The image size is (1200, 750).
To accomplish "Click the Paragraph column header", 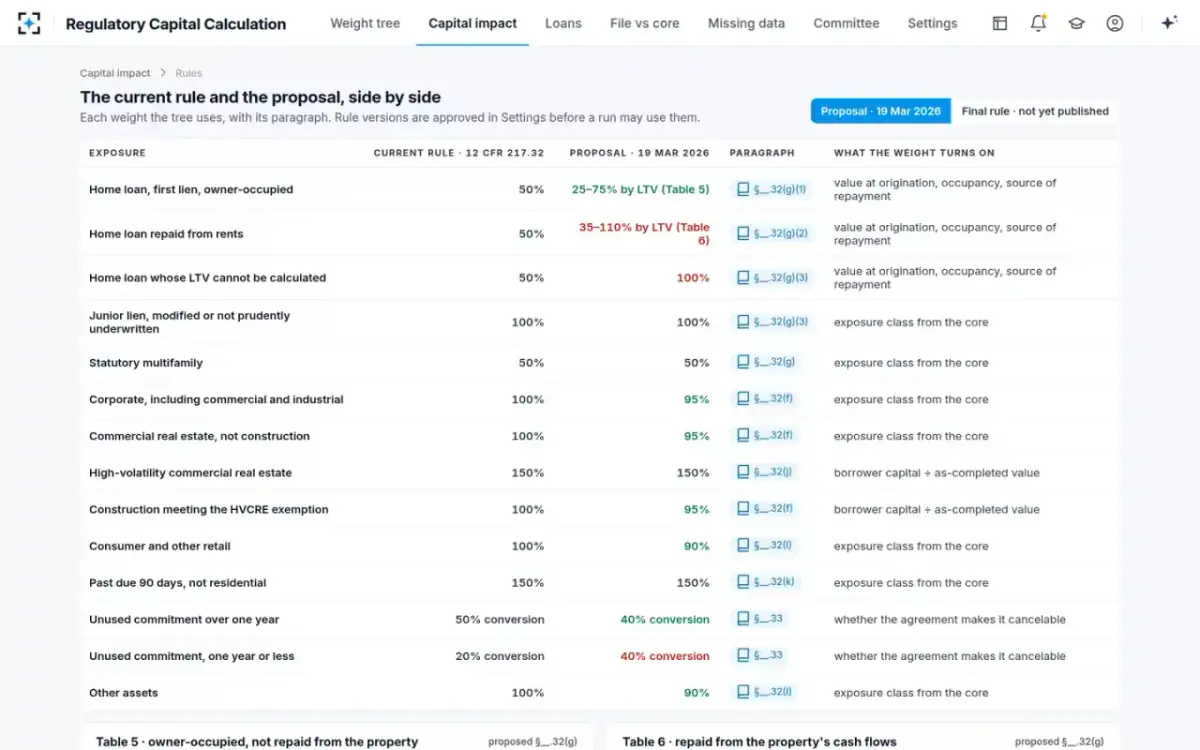I will point(762,153).
